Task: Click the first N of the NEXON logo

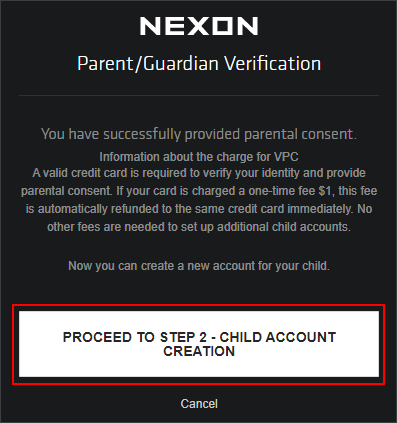Action: tap(149, 26)
